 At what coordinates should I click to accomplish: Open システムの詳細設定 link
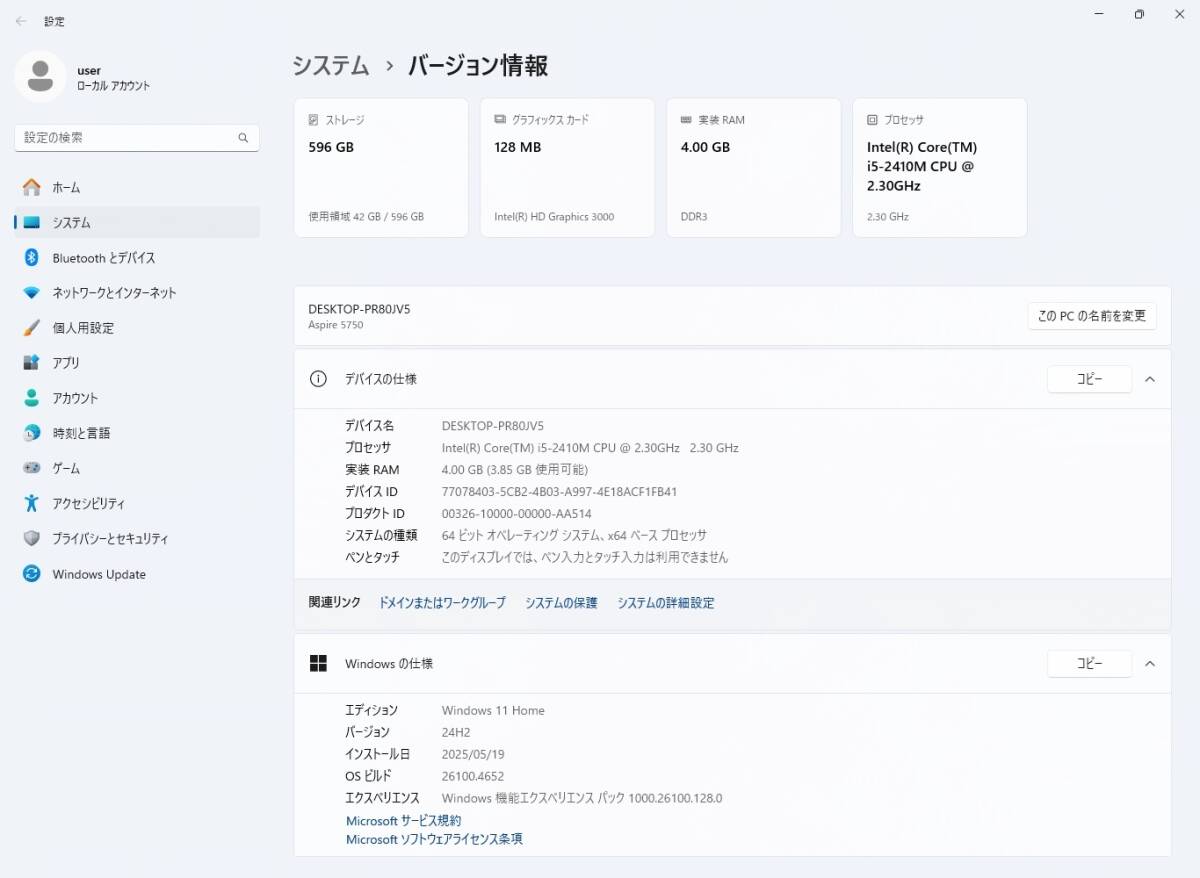coord(666,603)
